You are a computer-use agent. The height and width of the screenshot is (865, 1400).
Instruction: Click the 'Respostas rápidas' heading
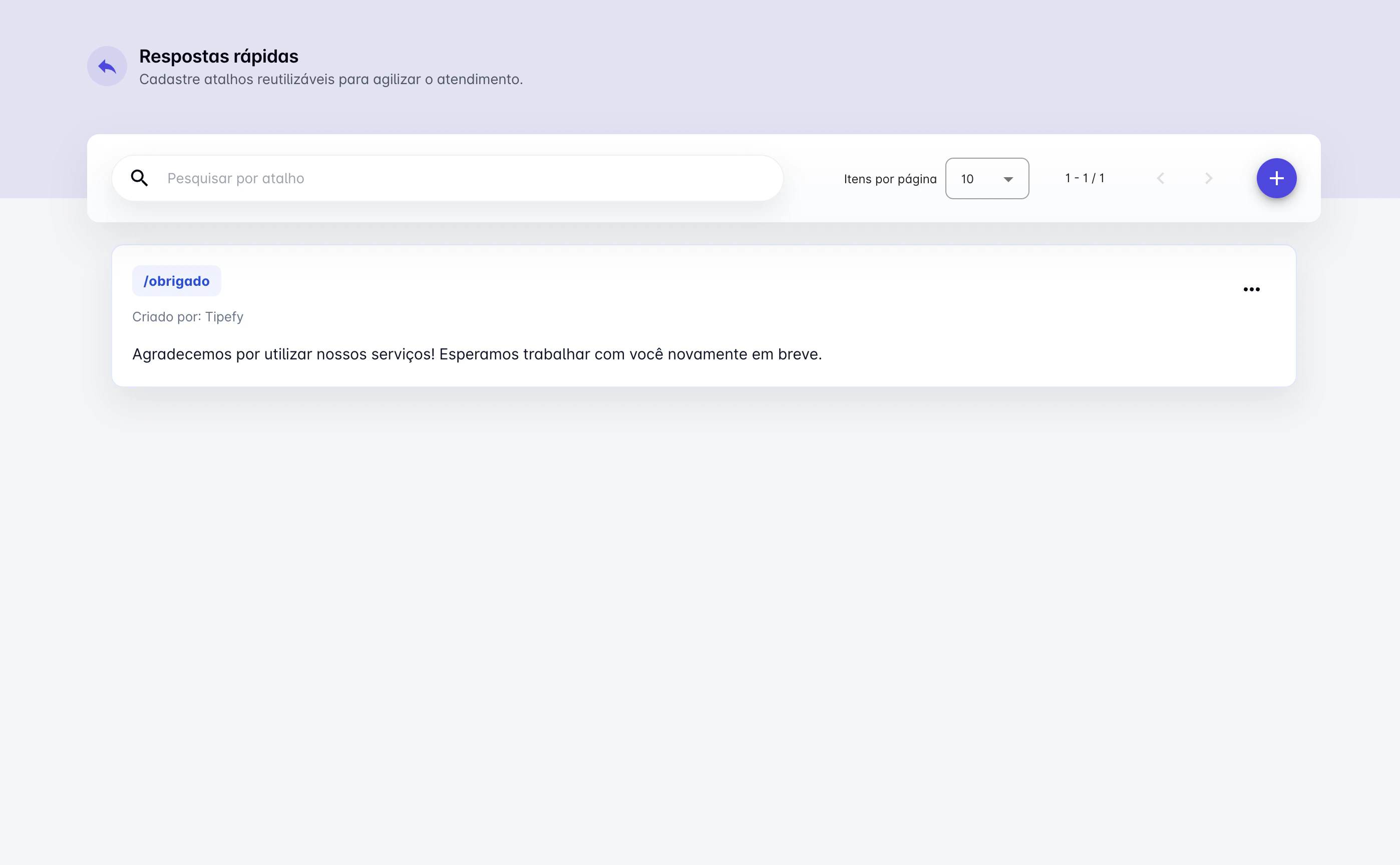pos(218,57)
